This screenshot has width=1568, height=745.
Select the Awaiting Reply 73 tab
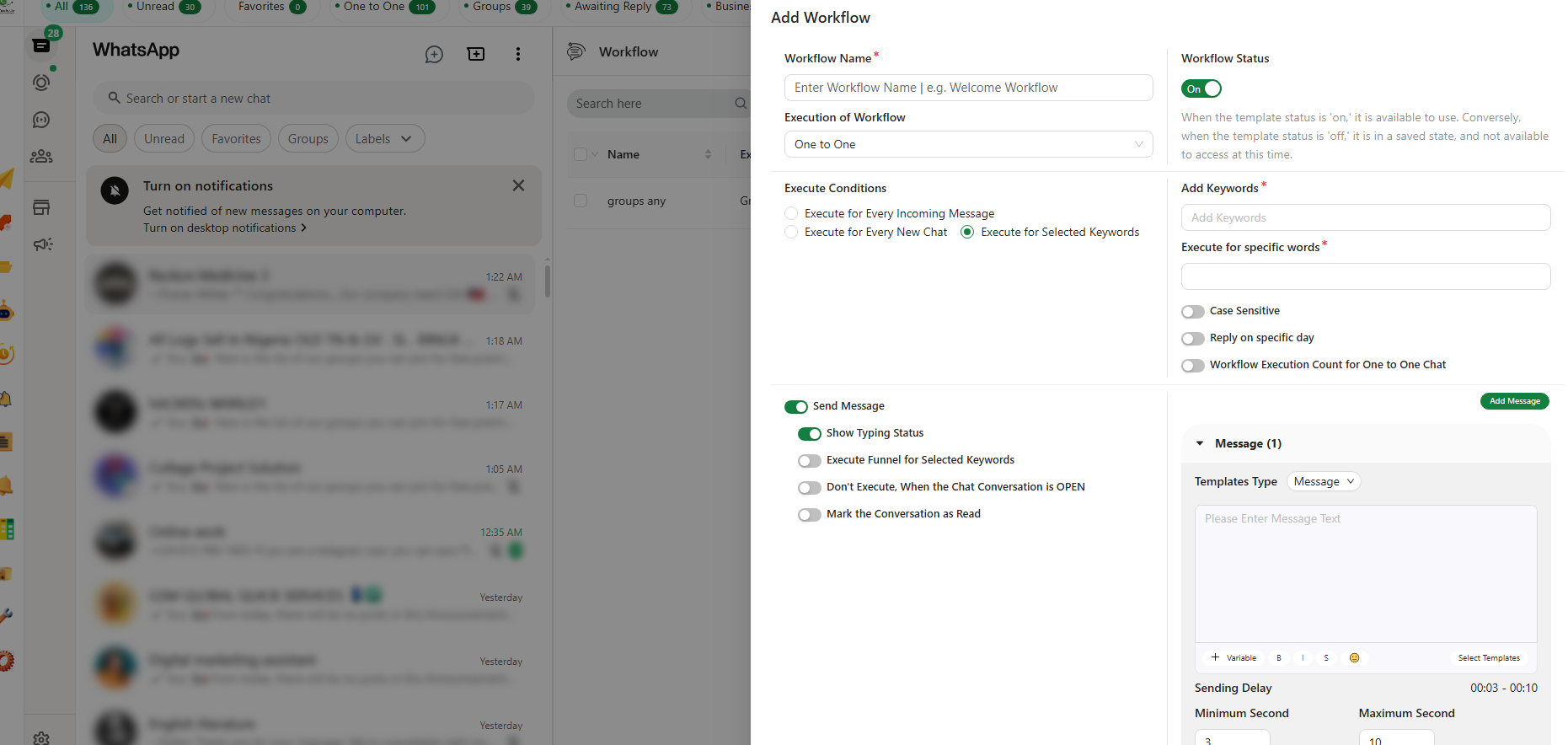pyautogui.click(x=621, y=7)
